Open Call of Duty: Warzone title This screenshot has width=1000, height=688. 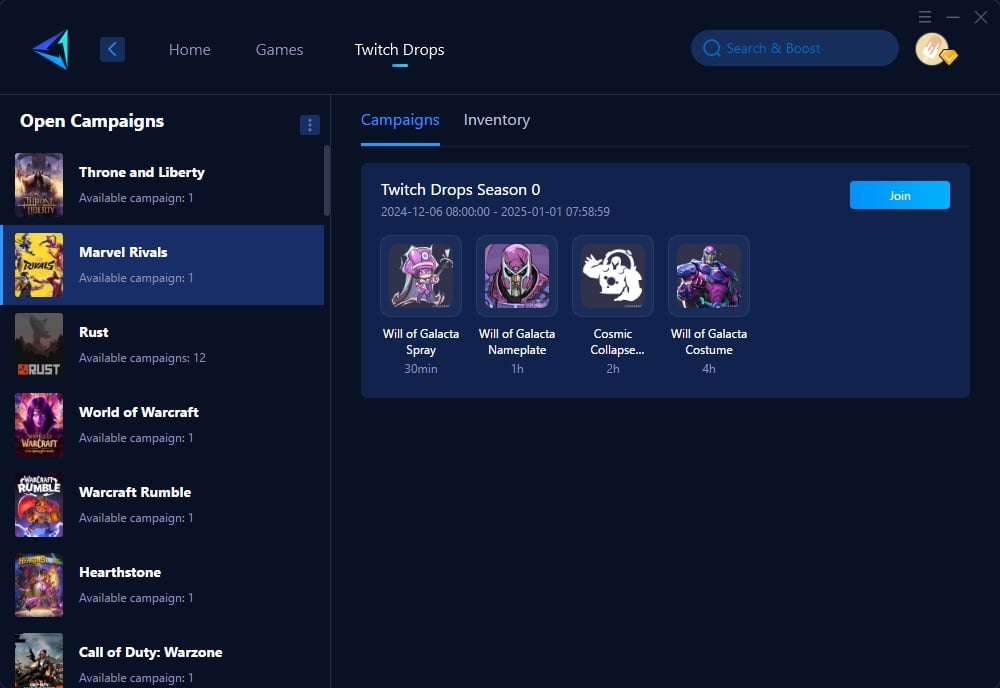[x=151, y=652]
